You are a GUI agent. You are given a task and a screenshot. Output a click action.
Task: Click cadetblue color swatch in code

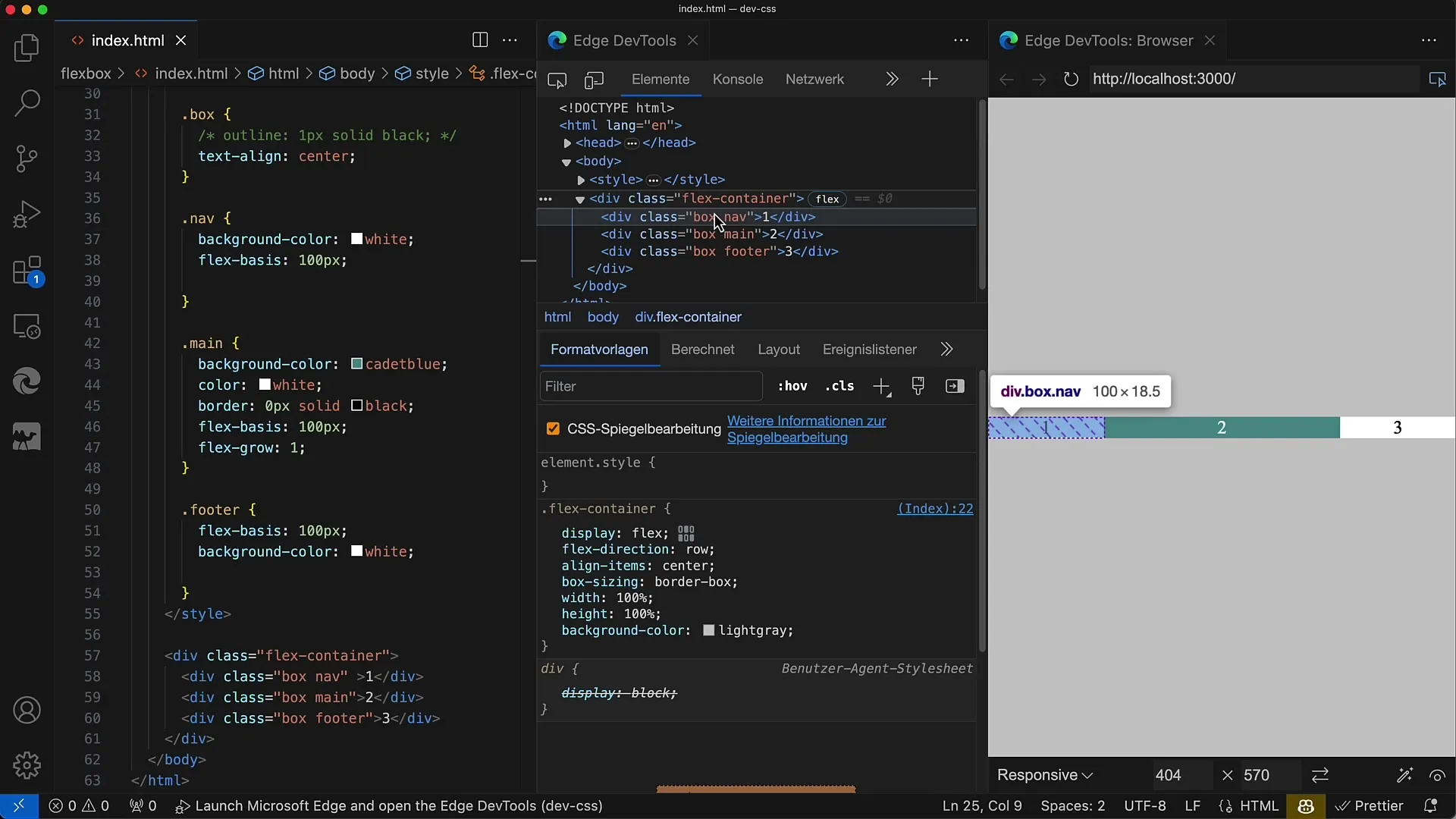point(356,364)
